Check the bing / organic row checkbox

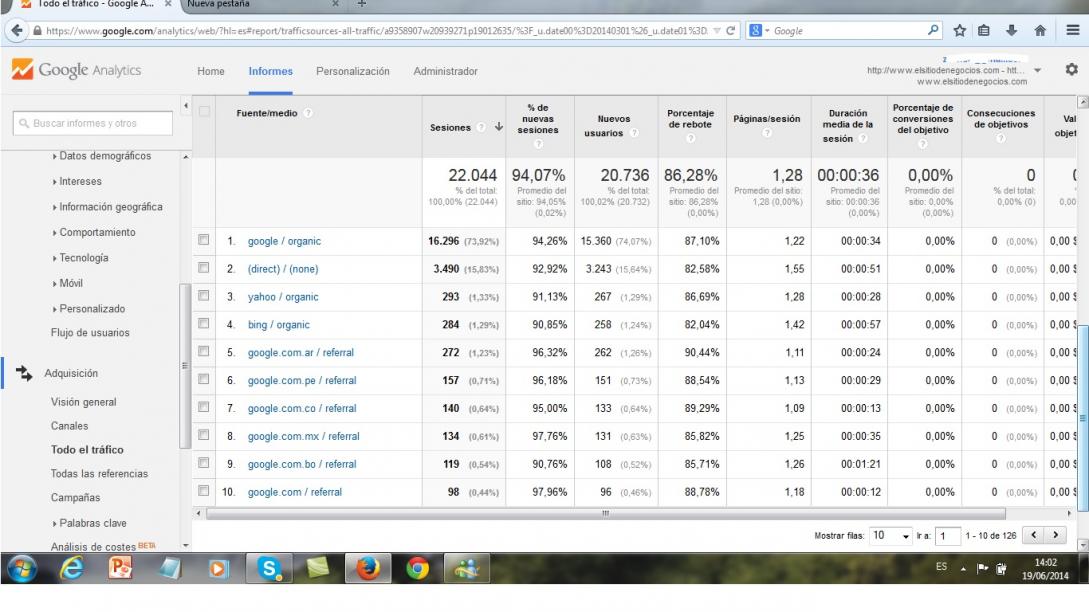pos(203,323)
